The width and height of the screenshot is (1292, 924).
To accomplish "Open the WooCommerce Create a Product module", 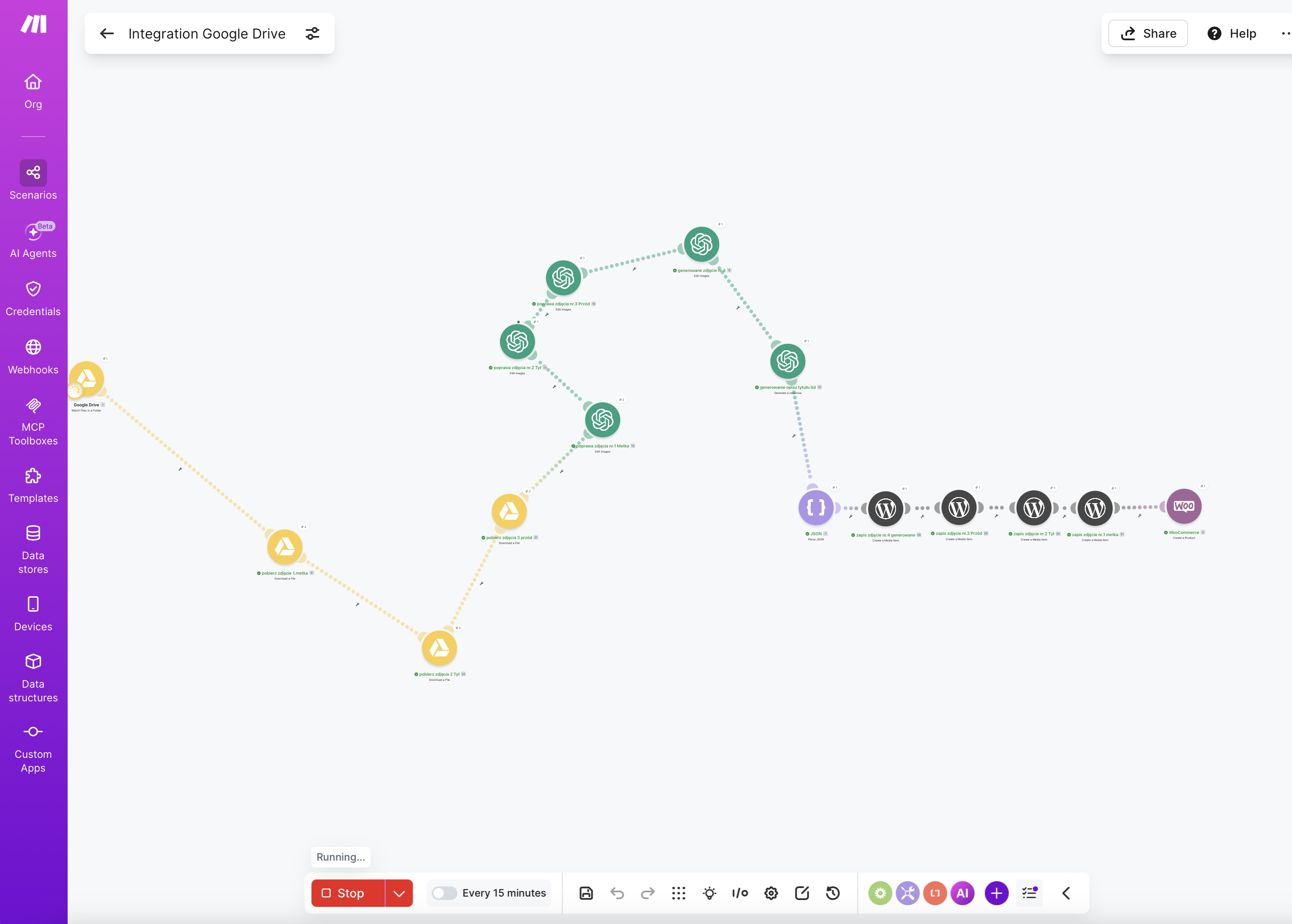I will [1184, 506].
